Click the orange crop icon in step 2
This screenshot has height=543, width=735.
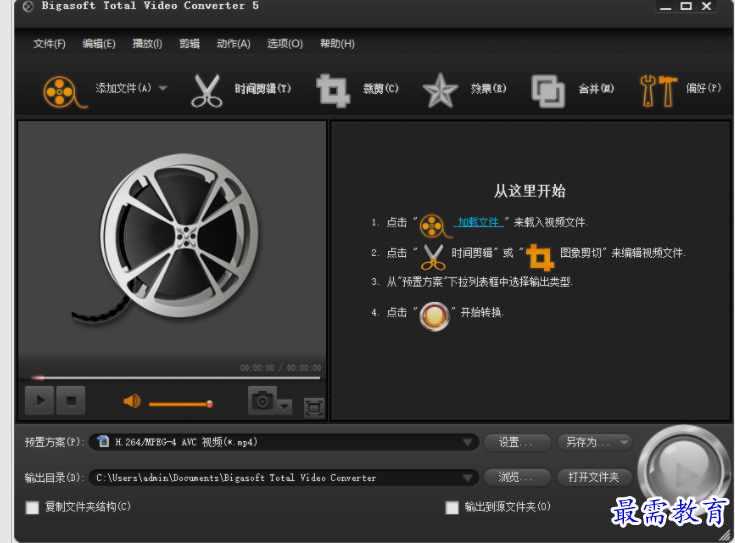(x=540, y=257)
